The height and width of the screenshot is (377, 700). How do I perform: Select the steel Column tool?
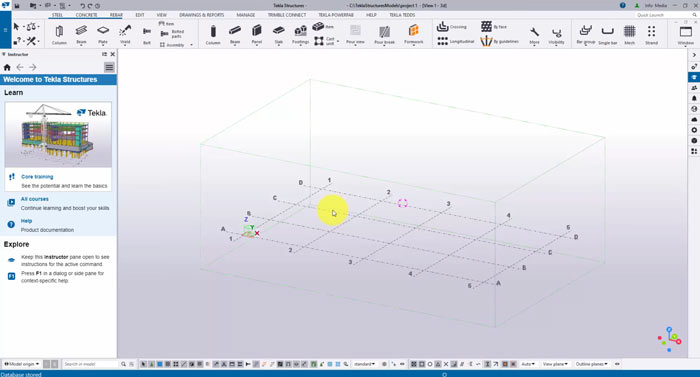pyautogui.click(x=59, y=34)
